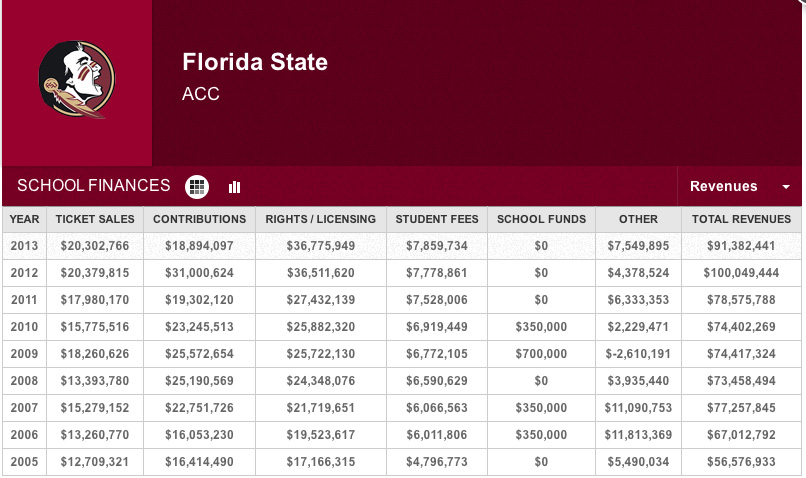Sort by Ticket Sales column header
Viewport: 806px width, 478px height.
click(93, 219)
